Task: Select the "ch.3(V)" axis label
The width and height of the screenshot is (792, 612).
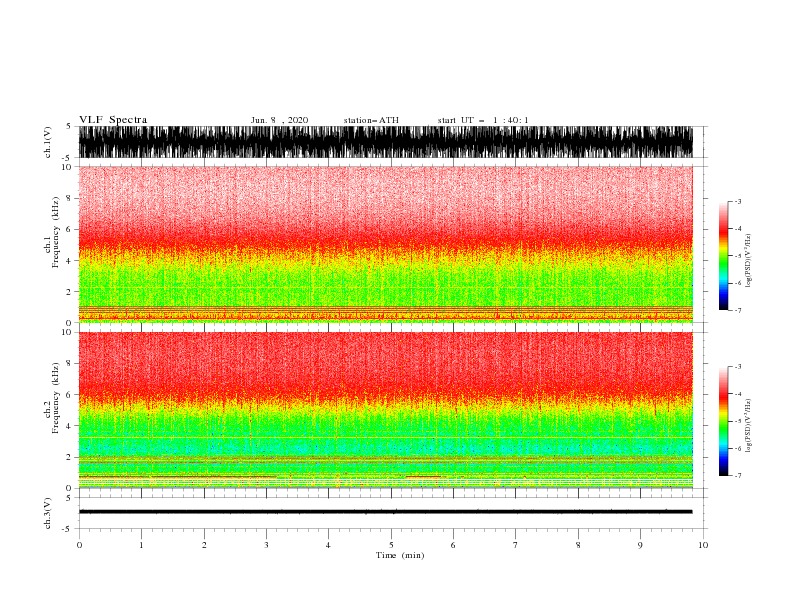Action: tap(48, 513)
